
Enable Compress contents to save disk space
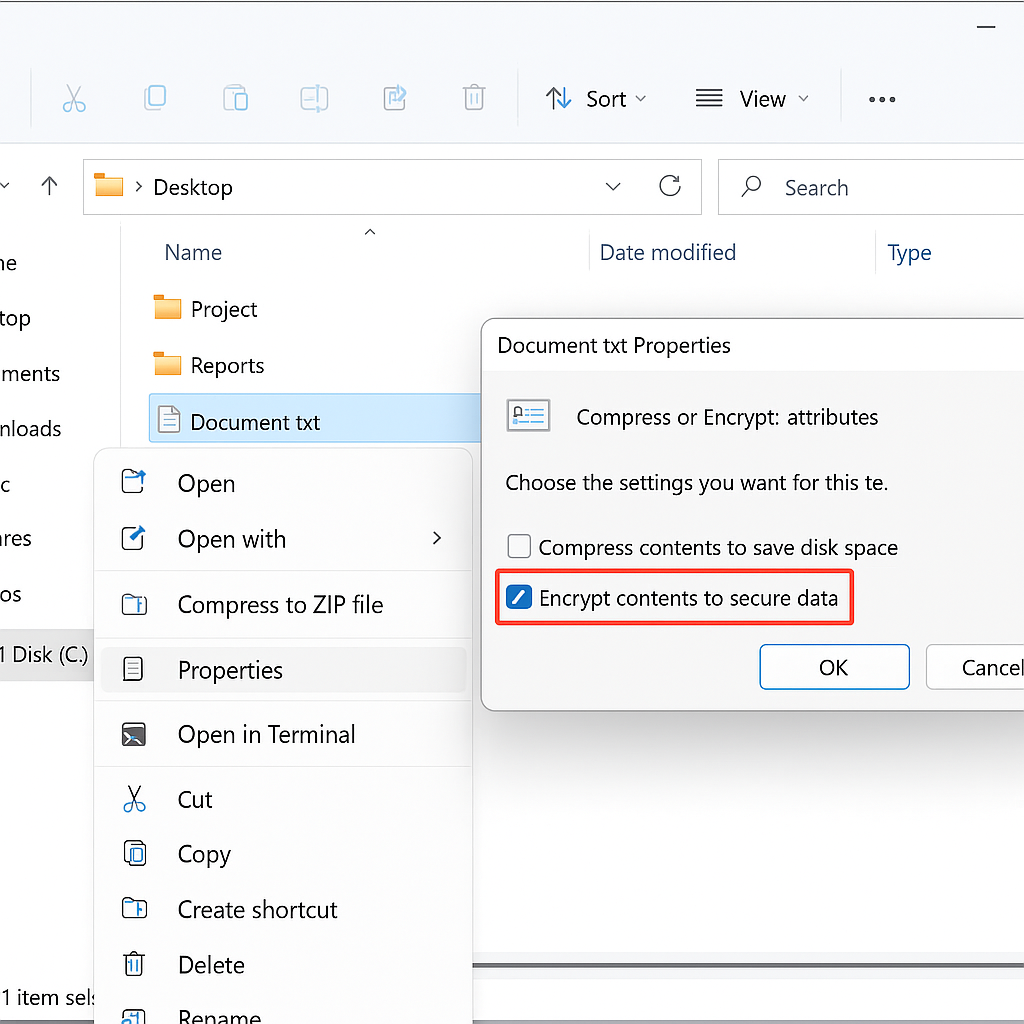click(519, 547)
